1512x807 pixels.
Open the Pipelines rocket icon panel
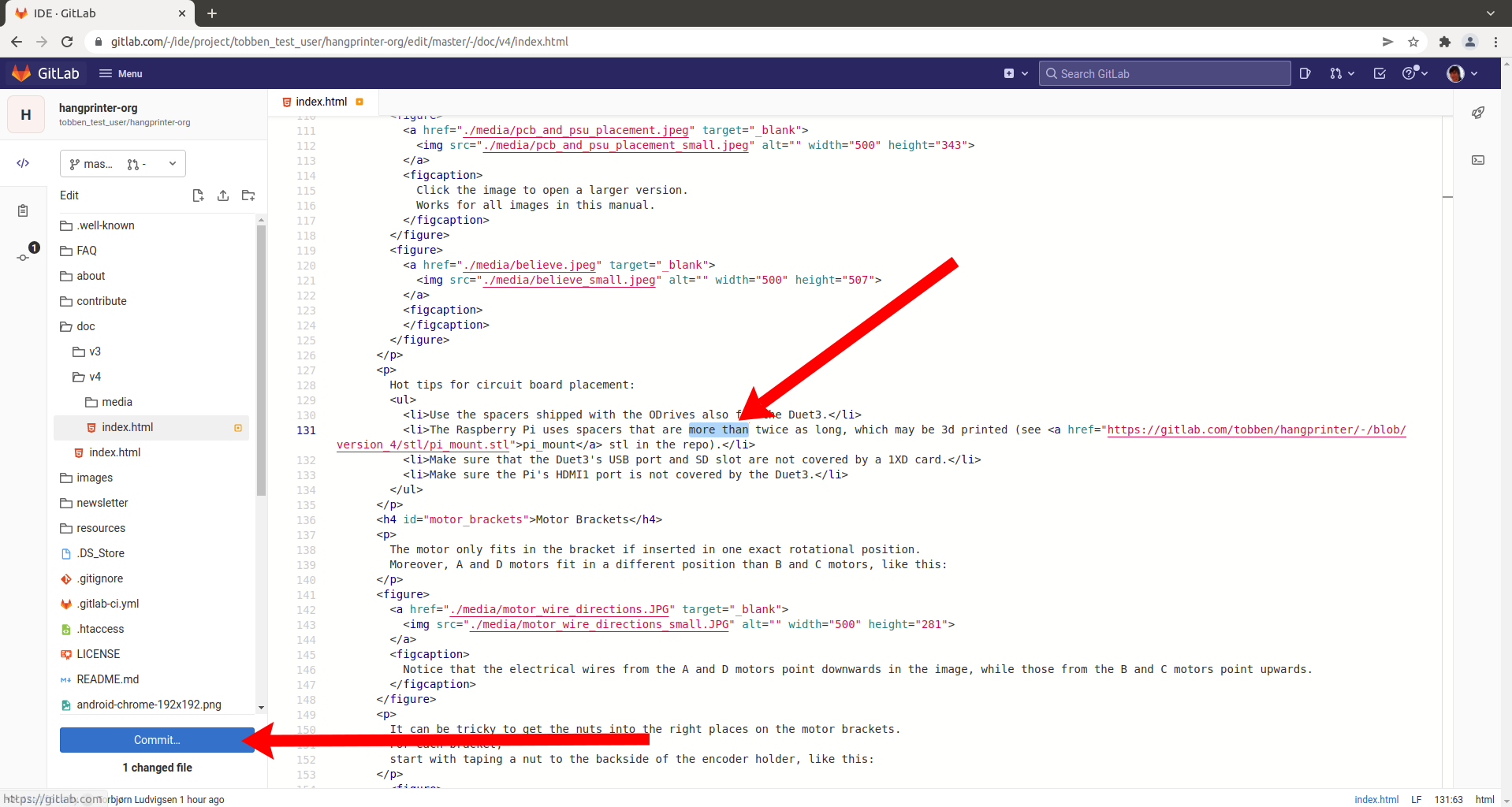[1478, 113]
